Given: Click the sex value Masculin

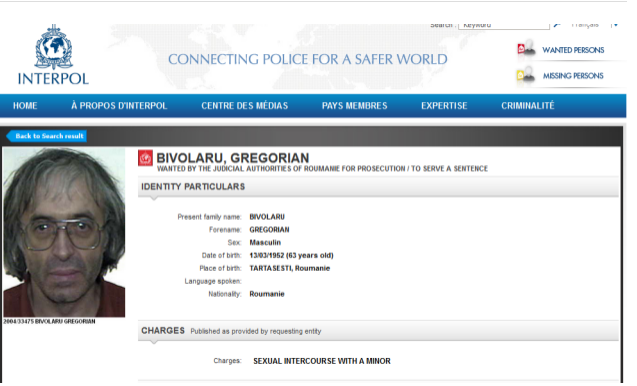Looking at the screenshot, I should 265,243.
